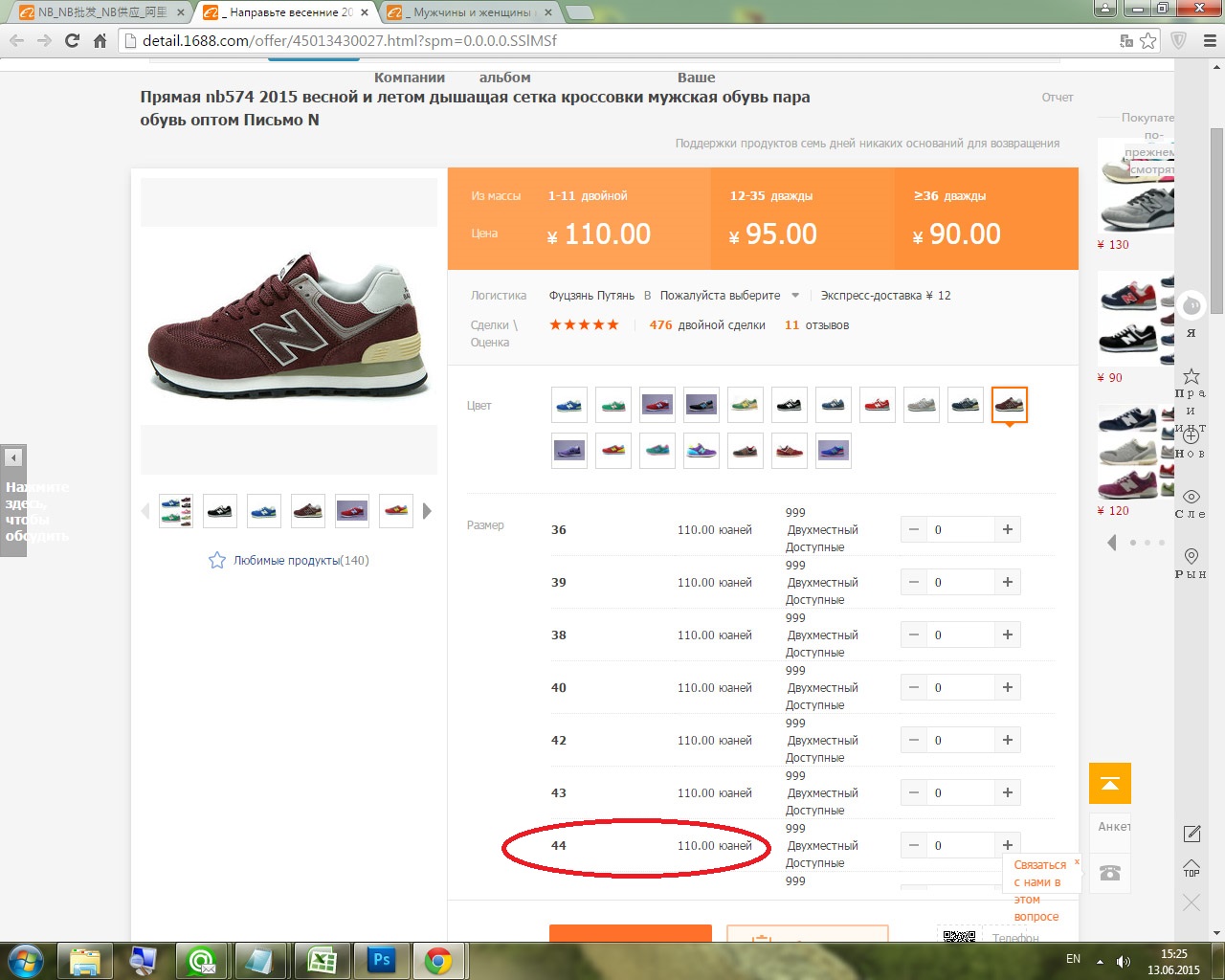Decrease quantity for size 36

coord(914,529)
